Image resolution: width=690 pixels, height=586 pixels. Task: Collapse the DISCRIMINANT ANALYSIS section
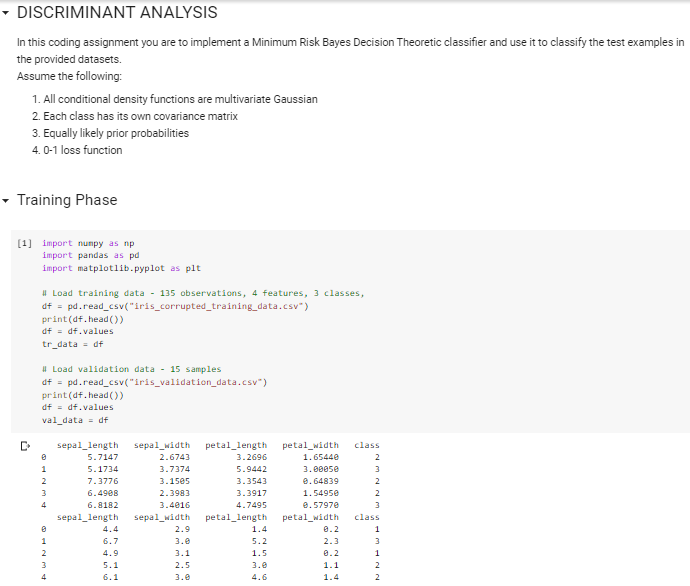point(5,13)
